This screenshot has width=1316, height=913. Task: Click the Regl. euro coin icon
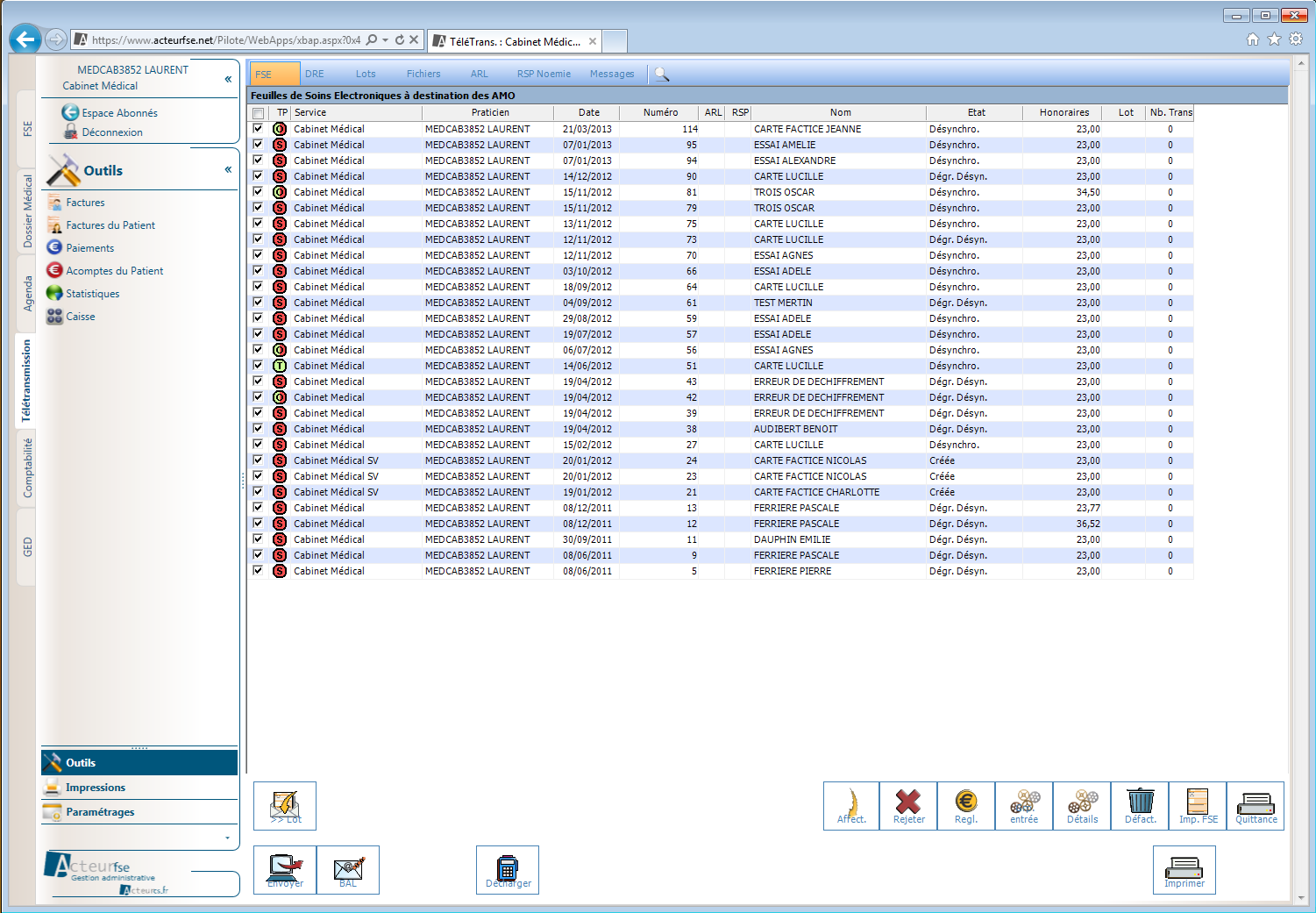pyautogui.click(x=965, y=804)
